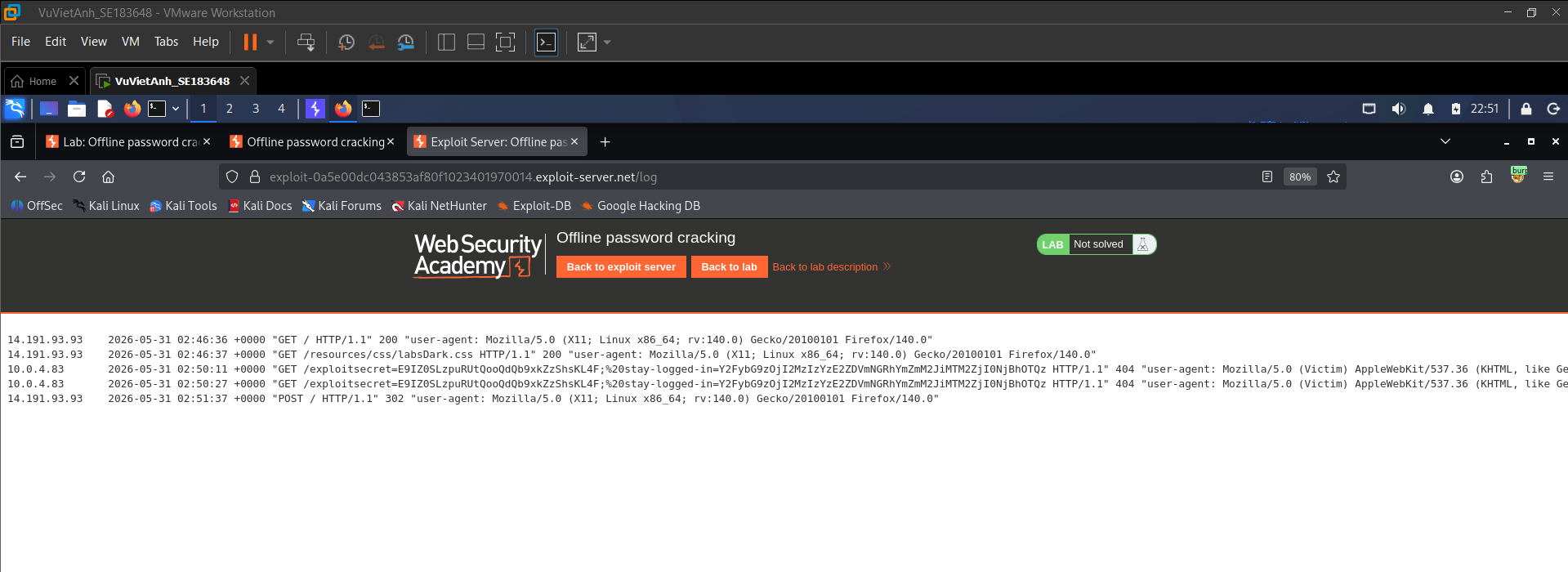Open the Help menu
Viewport: 1568px width, 572px height.
(206, 42)
